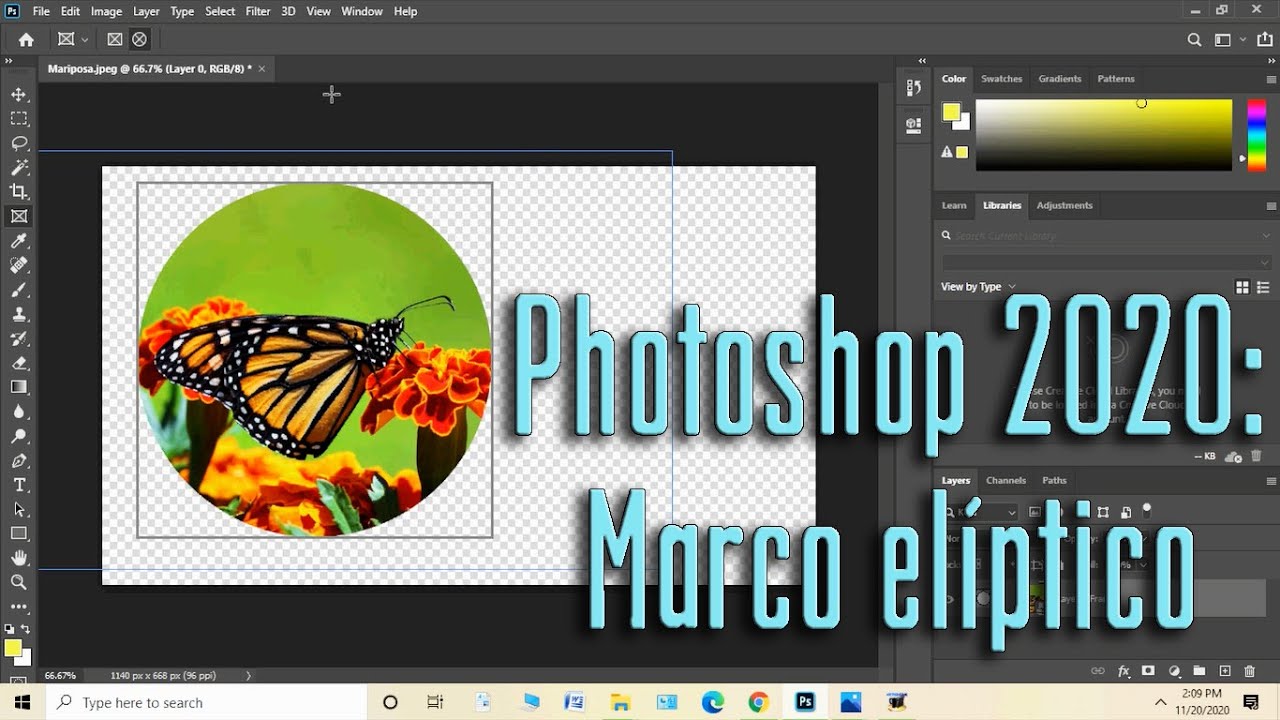Open Windows Start menu
Image resolution: width=1280 pixels, height=720 pixels.
pos(22,702)
